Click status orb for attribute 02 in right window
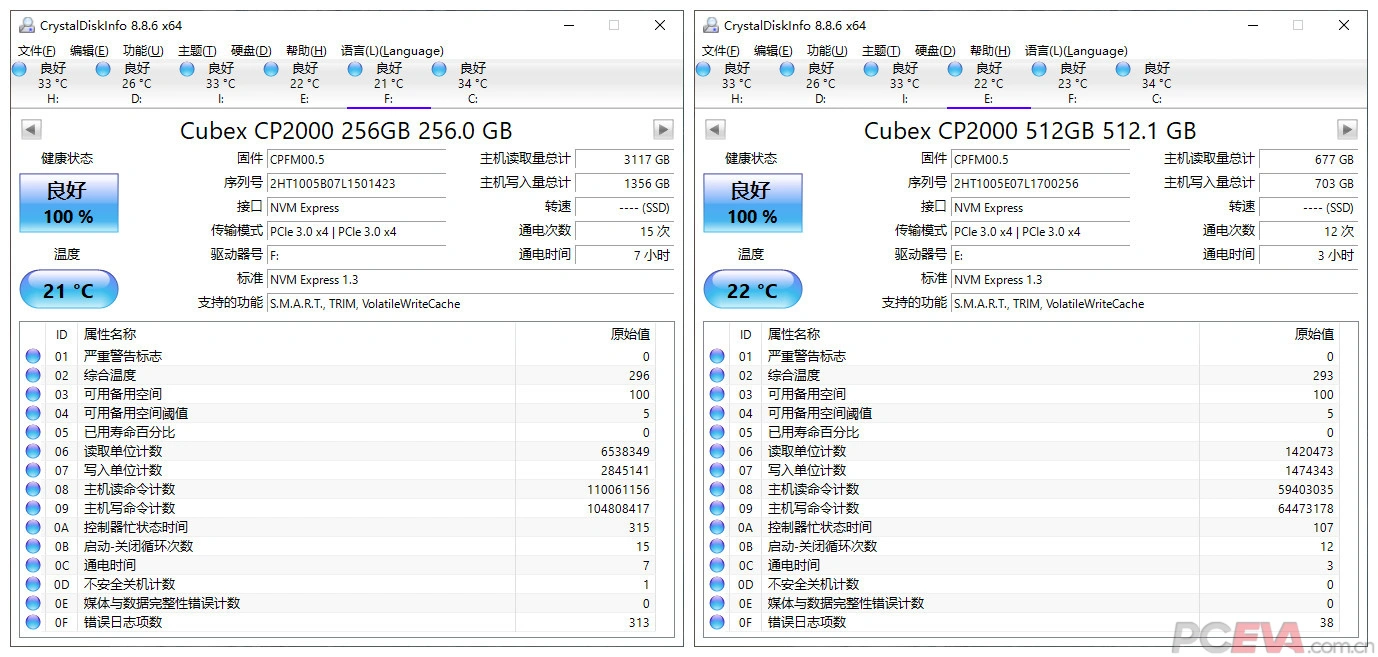 click(717, 375)
